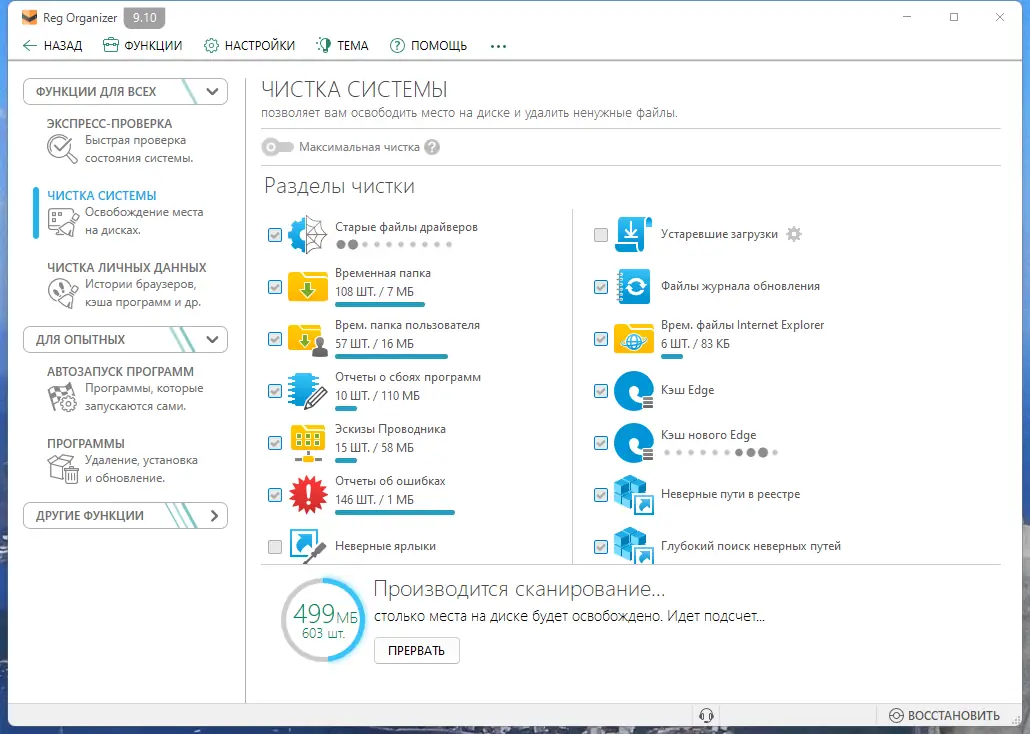The width and height of the screenshot is (1030, 734).
Task: Click the Устаревшие загрузки download icon
Action: click(633, 235)
